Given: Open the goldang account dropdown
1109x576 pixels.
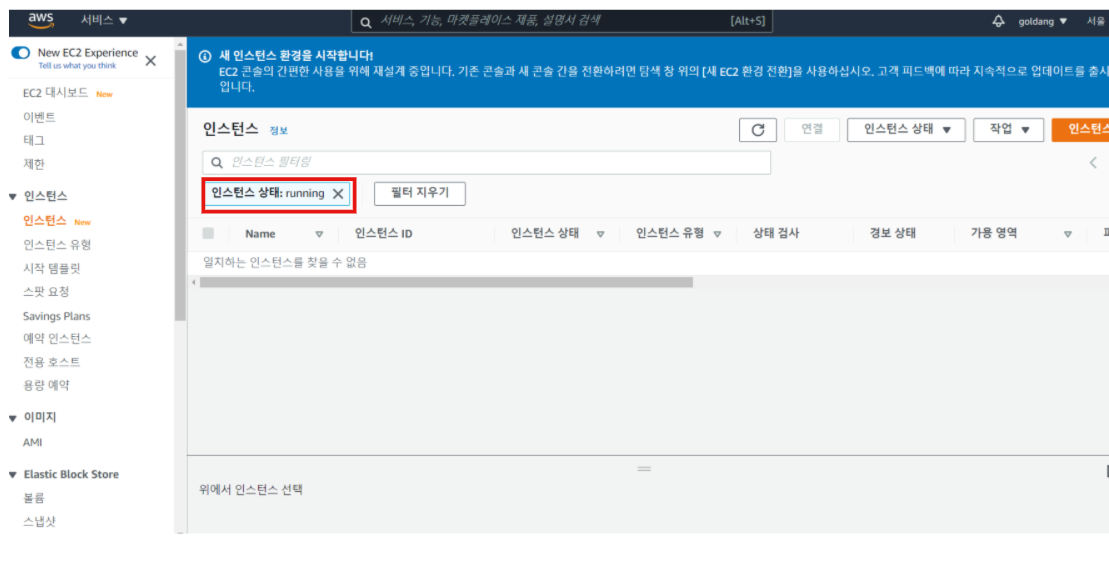Looking at the screenshot, I should pos(1043,21).
